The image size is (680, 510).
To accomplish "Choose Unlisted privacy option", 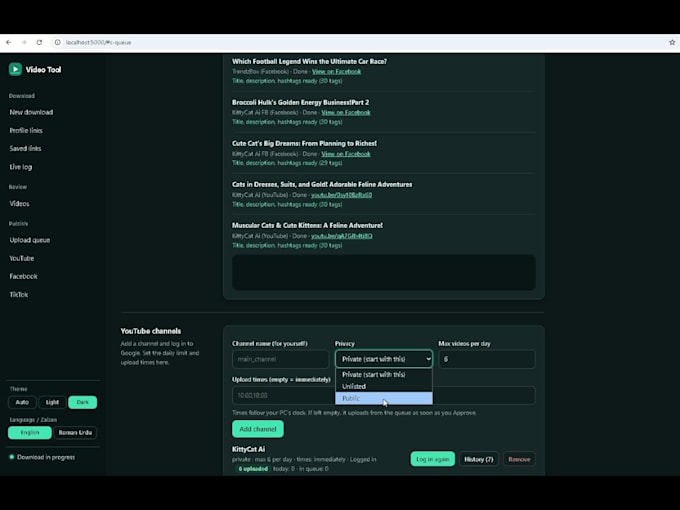I will (x=384, y=386).
